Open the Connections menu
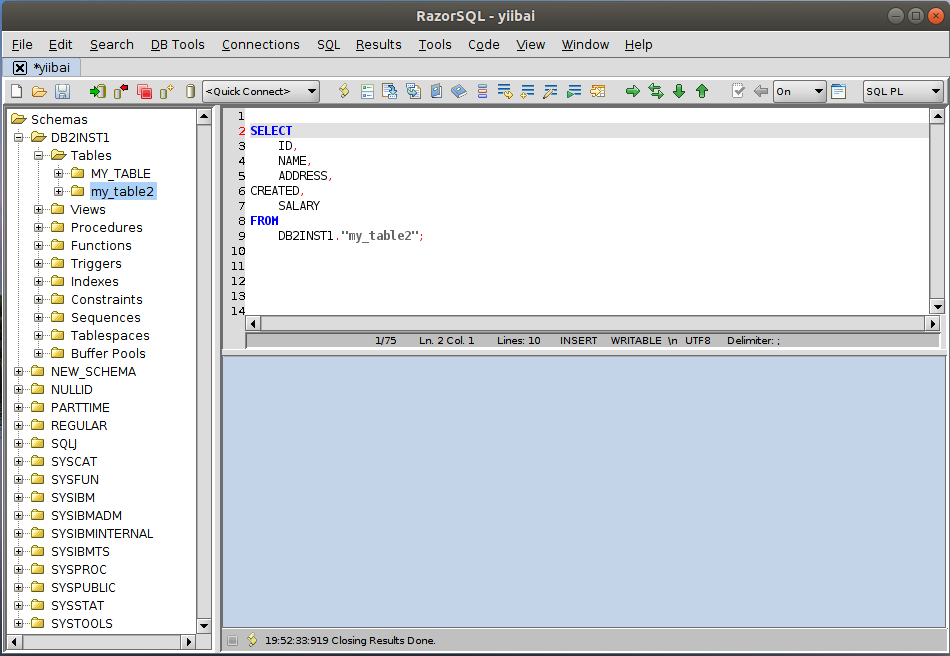 point(260,44)
